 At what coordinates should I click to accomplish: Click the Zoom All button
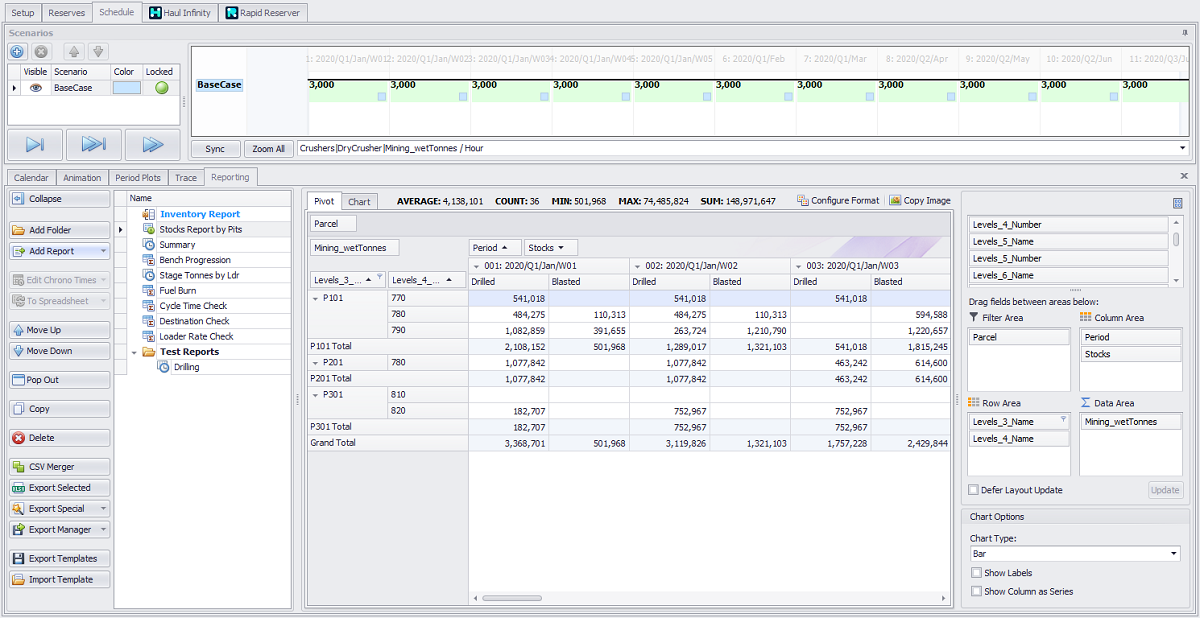(x=268, y=149)
